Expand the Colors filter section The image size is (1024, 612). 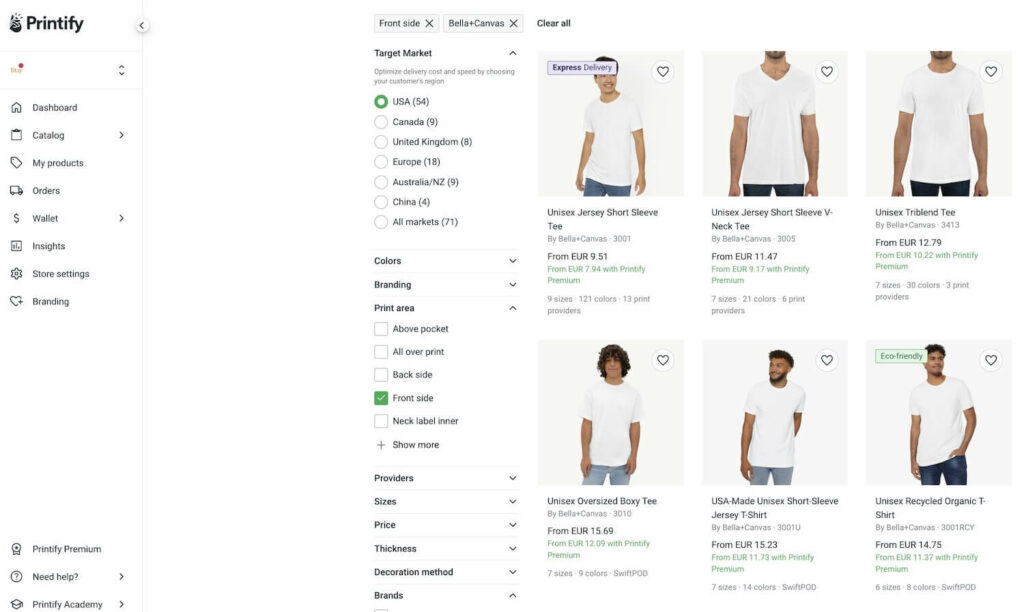pyautogui.click(x=446, y=260)
